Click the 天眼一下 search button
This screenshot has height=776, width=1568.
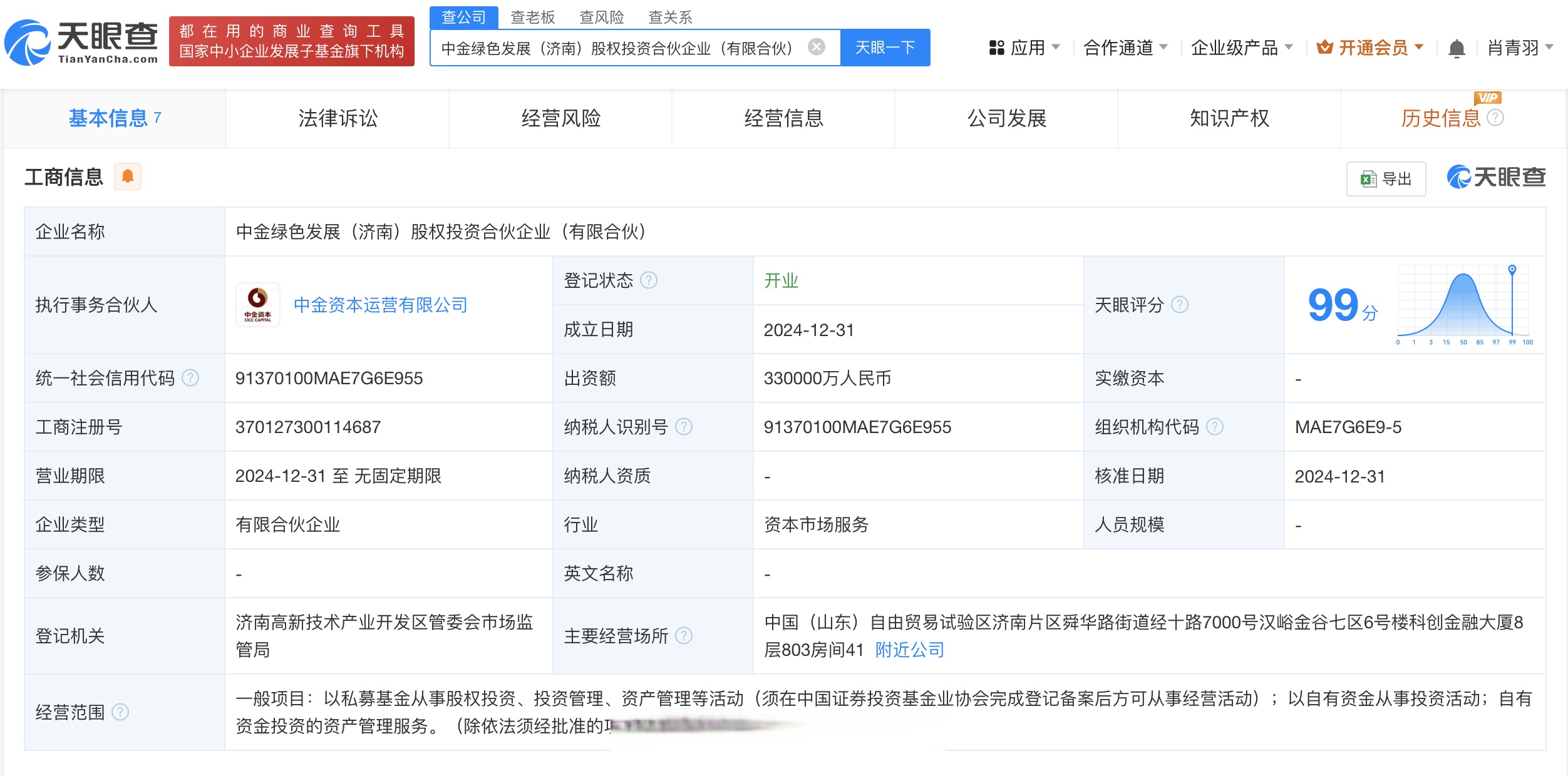[885, 47]
